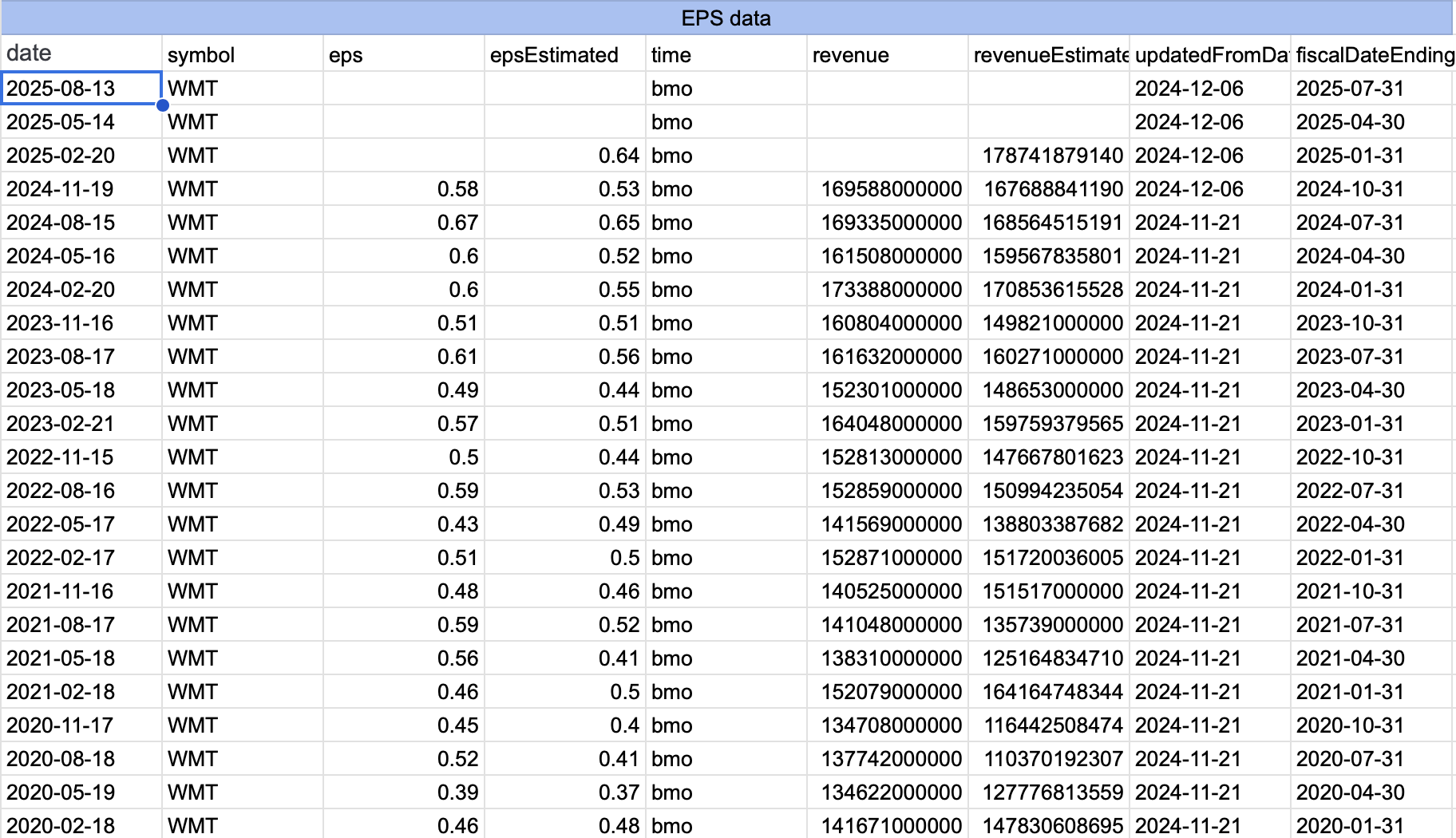The image size is (1456, 838).
Task: Select date cell 2020-08-18
Action: pos(81,758)
